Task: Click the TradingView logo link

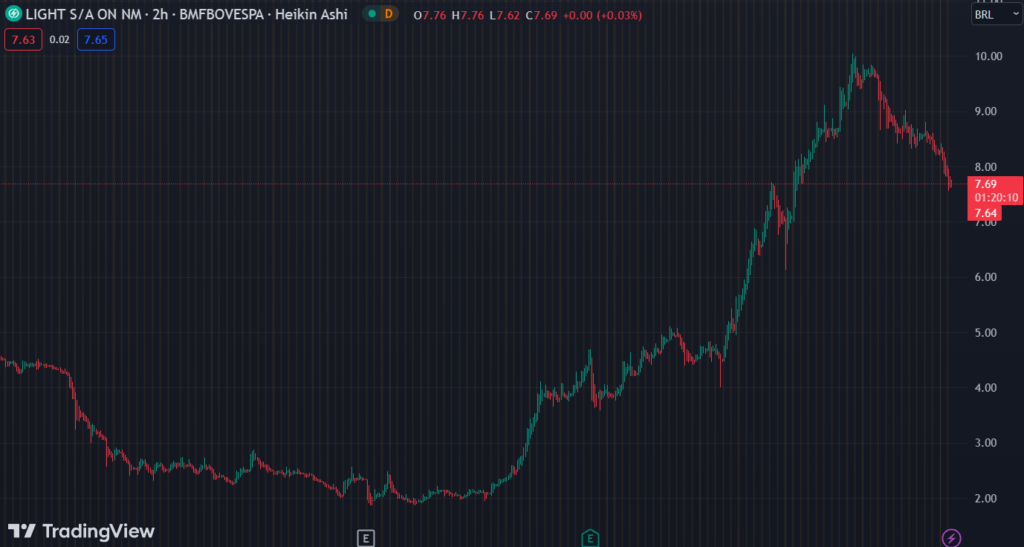Action: (81, 531)
